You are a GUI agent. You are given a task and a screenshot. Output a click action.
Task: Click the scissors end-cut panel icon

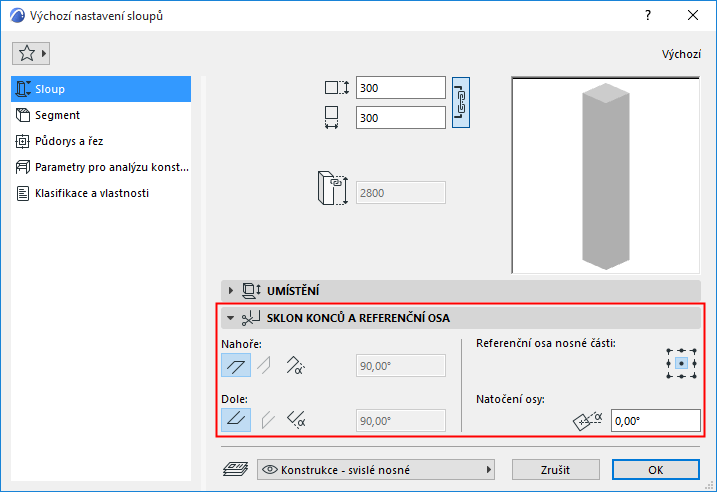[x=251, y=318]
